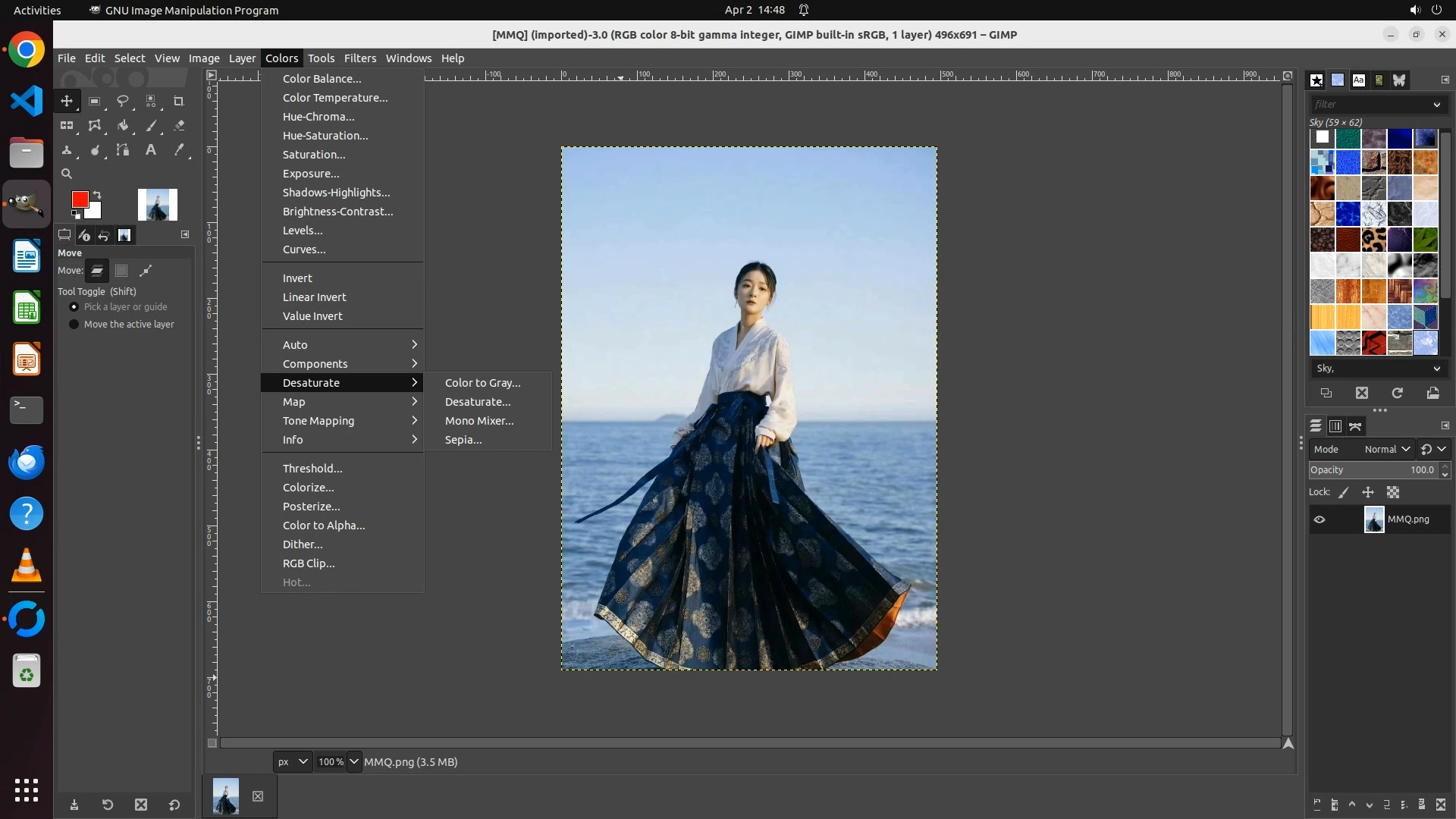The height and width of the screenshot is (819, 1456).
Task: Click the red foreground color swatch
Action: (x=79, y=199)
